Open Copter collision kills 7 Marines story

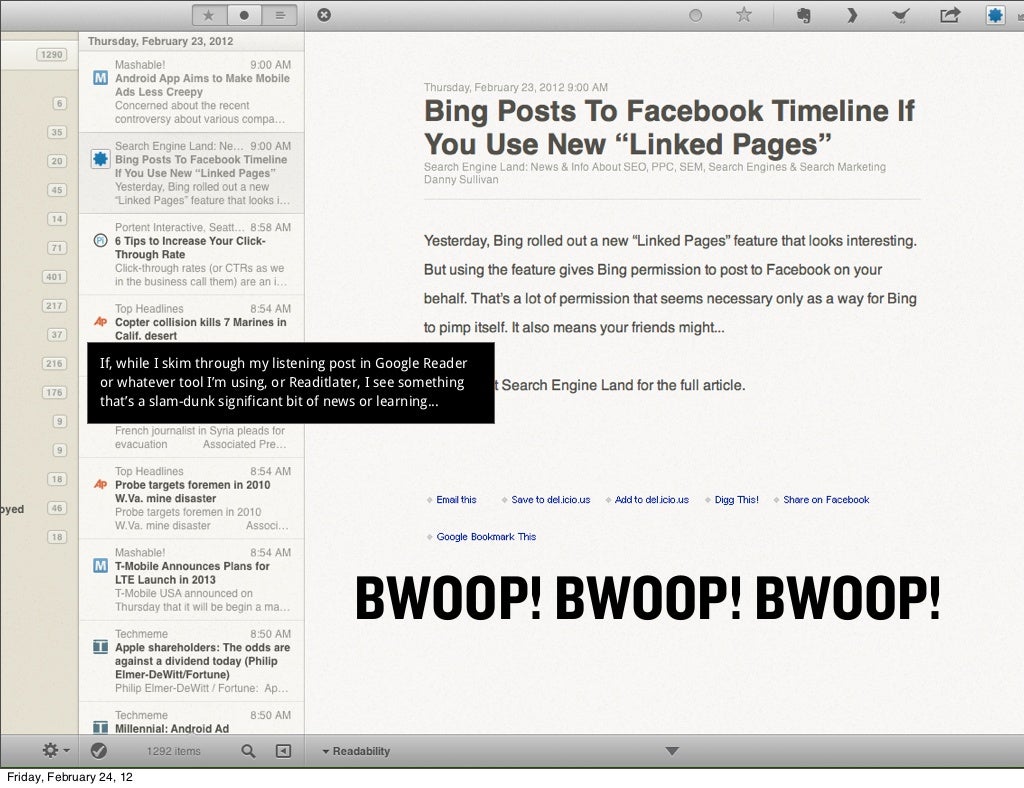191,320
